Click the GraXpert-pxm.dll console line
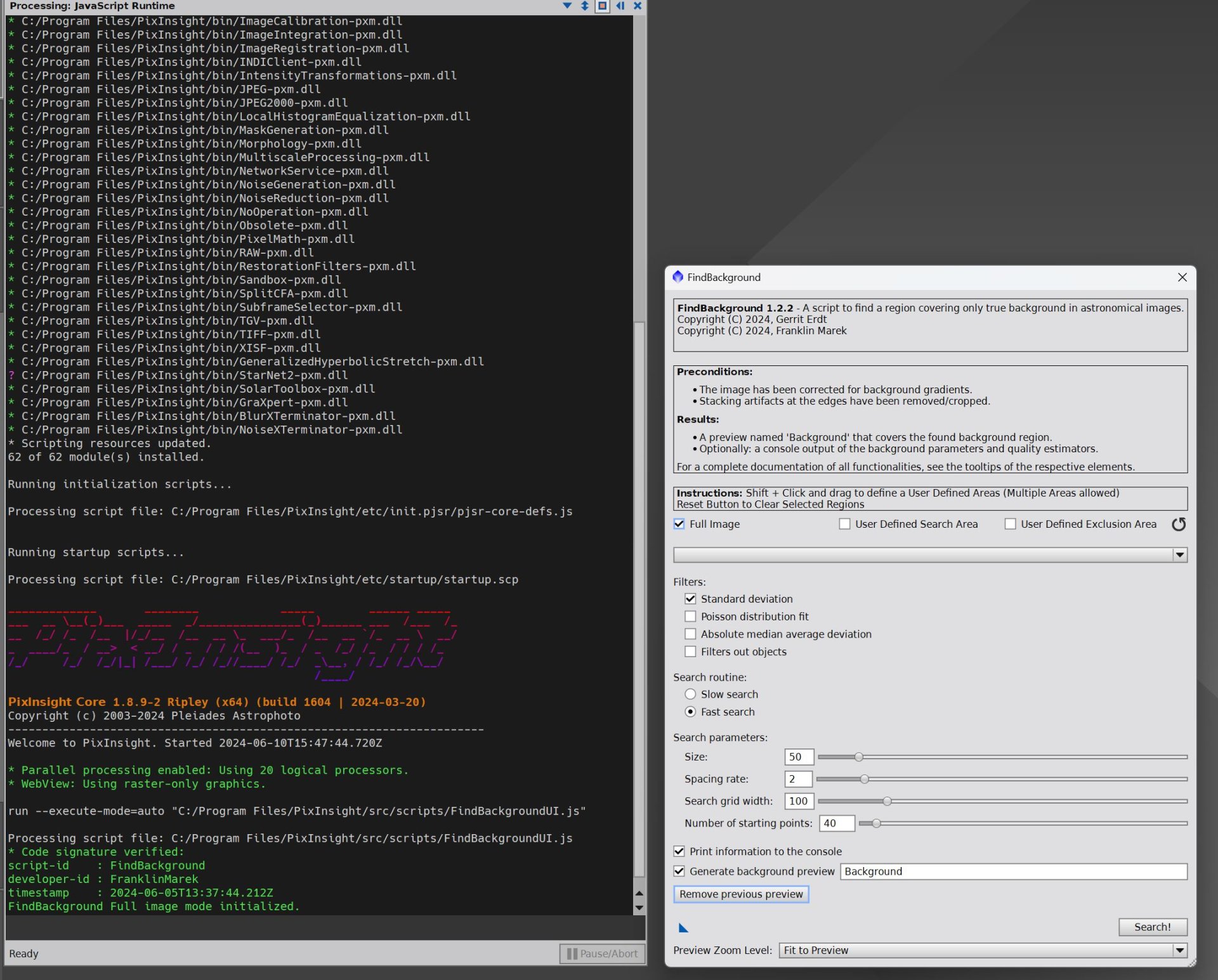Screen dimensions: 1218x980 click(178, 402)
